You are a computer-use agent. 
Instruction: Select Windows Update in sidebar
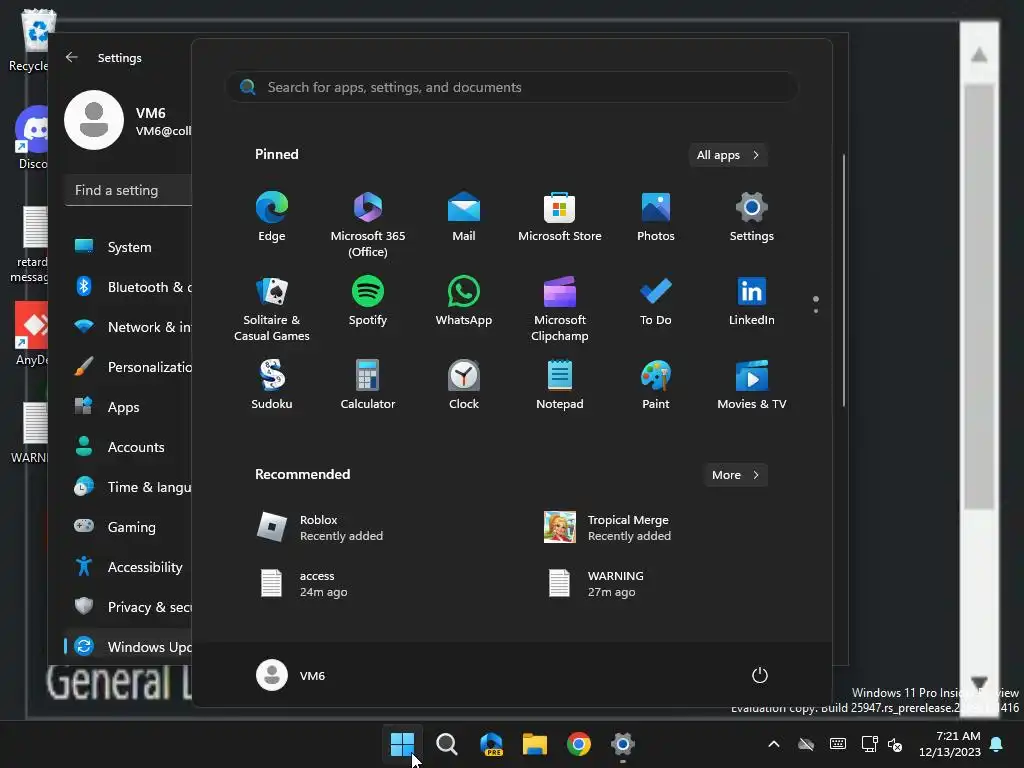click(129, 647)
